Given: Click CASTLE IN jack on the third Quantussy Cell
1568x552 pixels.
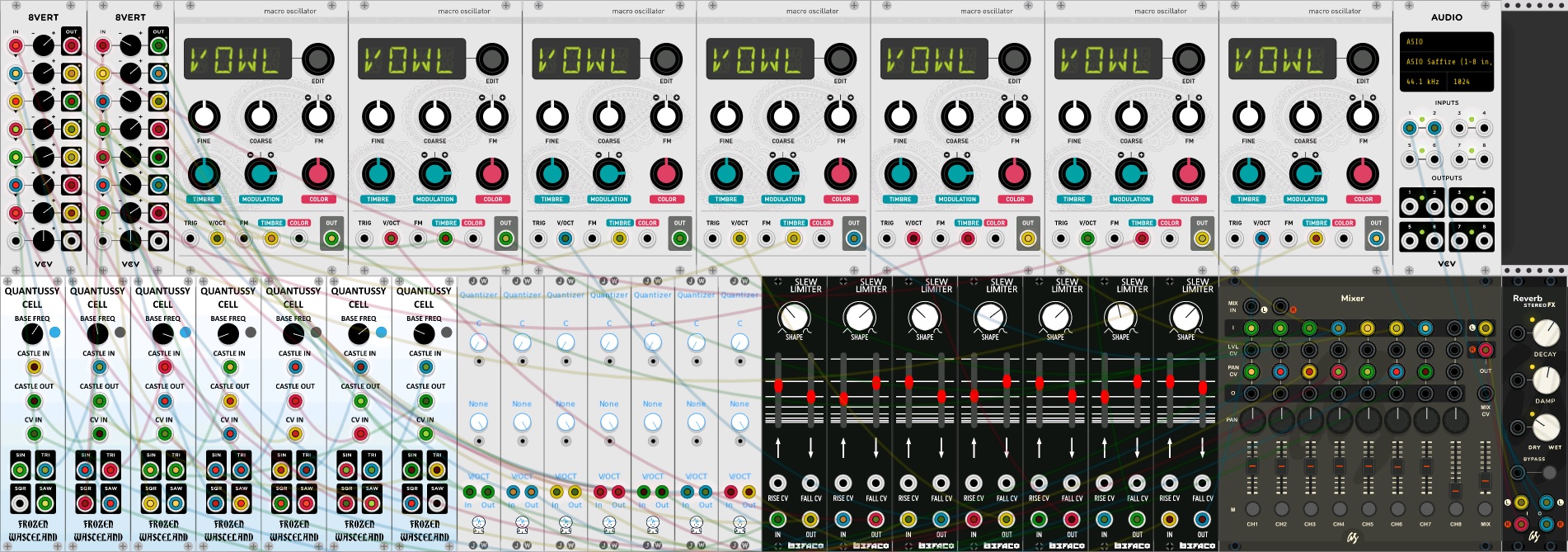Looking at the screenshot, I should tap(164, 368).
